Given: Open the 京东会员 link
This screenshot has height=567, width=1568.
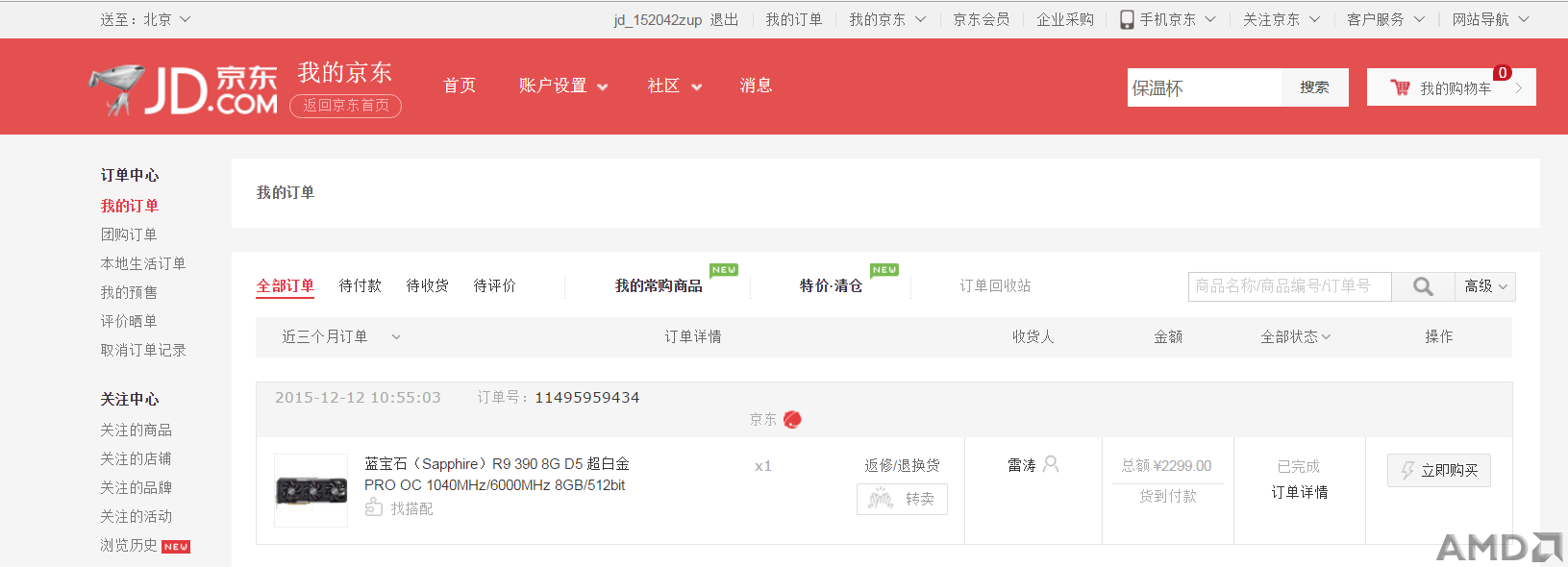Looking at the screenshot, I should [982, 19].
